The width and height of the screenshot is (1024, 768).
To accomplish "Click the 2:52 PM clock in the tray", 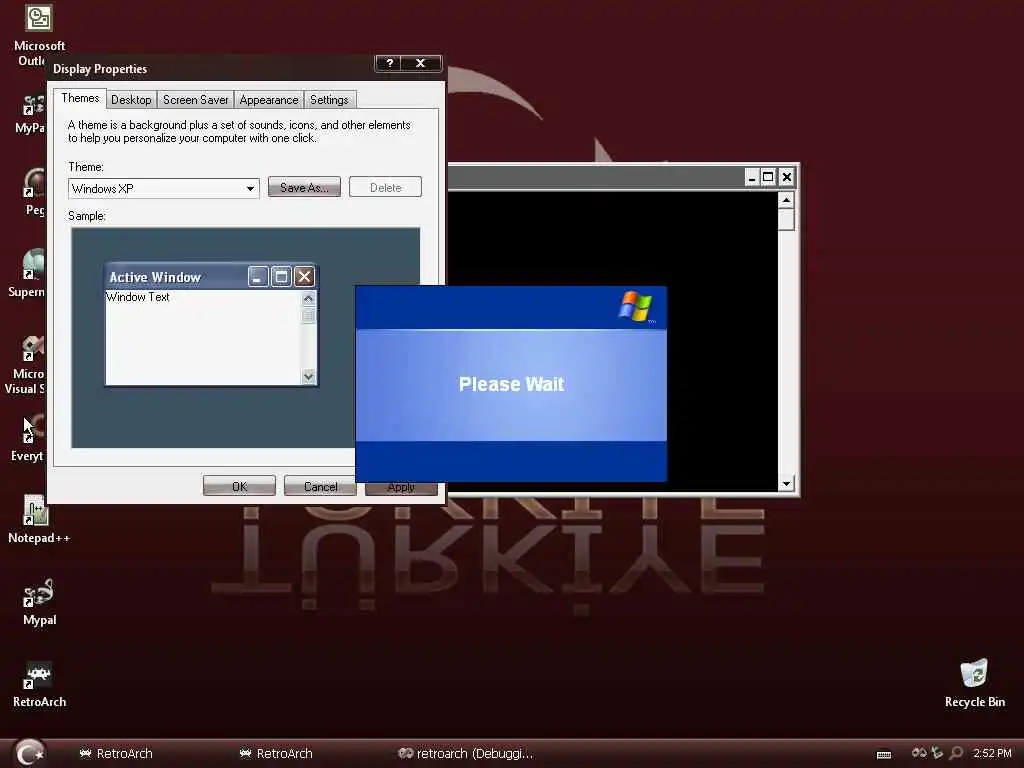I will coord(992,753).
